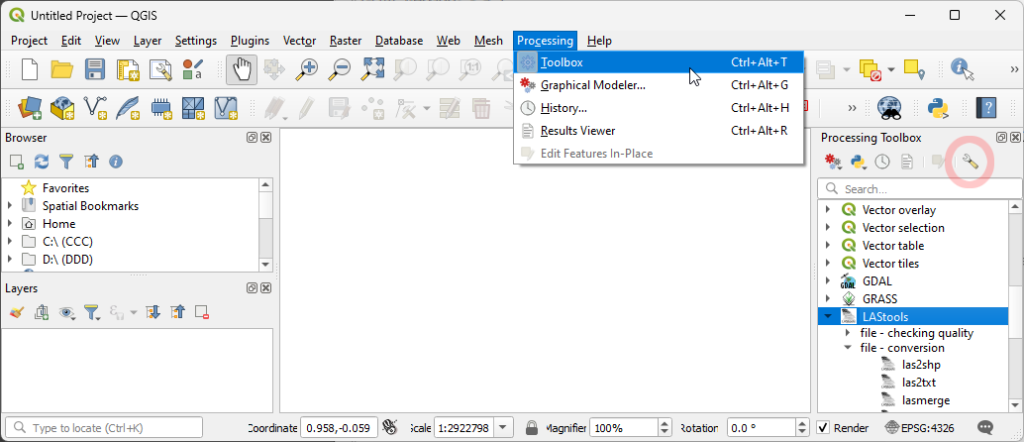Expand the GDAL provider group
This screenshot has width=1024, height=442.
click(828, 281)
